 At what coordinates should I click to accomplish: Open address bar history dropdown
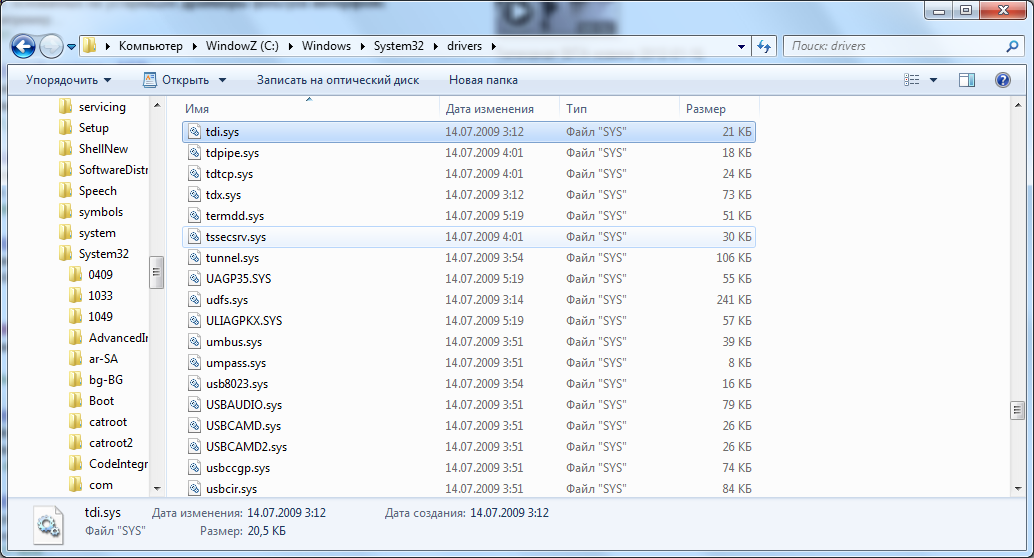tap(741, 46)
